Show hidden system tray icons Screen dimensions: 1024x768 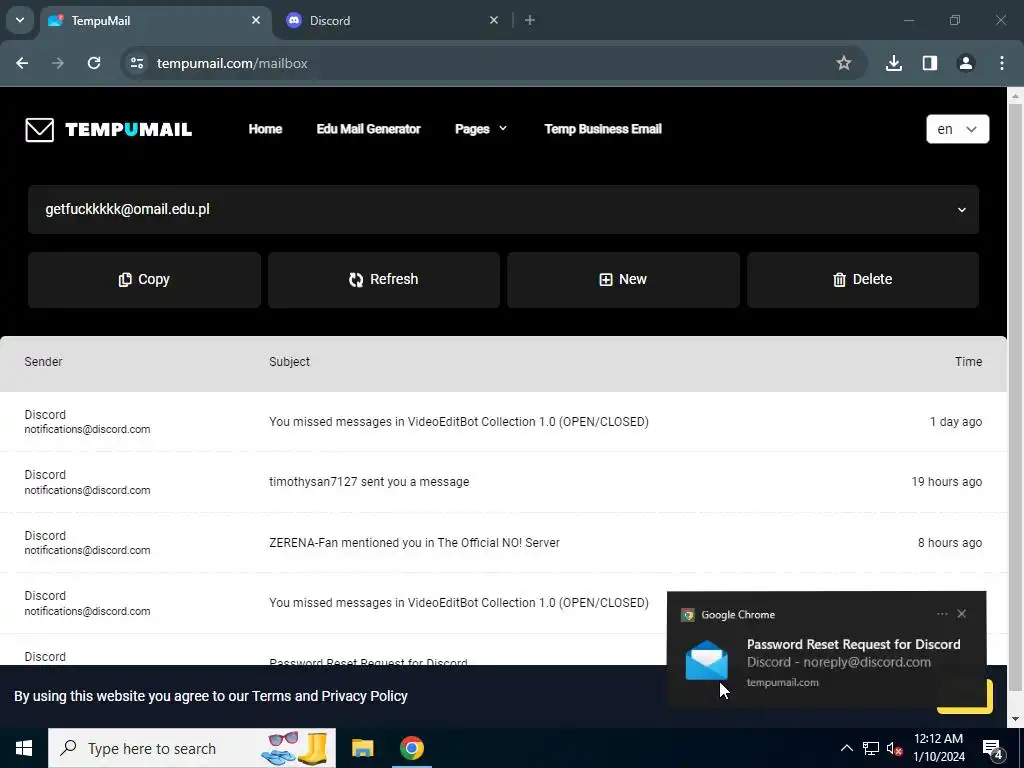[x=846, y=748]
